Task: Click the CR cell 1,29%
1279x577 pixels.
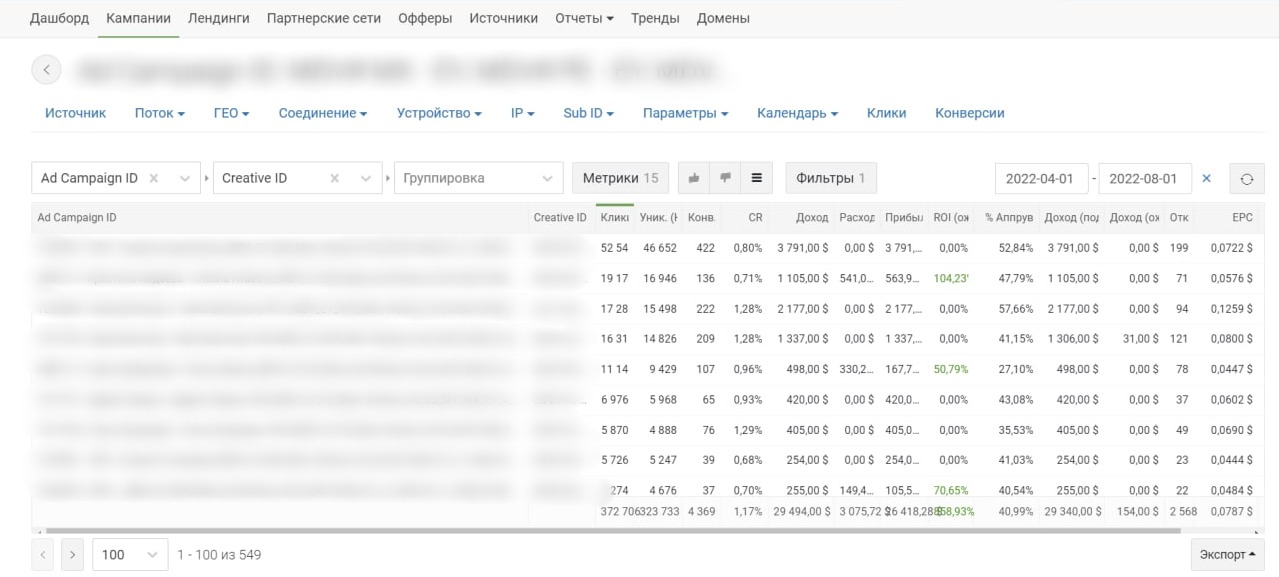Action: coord(747,429)
